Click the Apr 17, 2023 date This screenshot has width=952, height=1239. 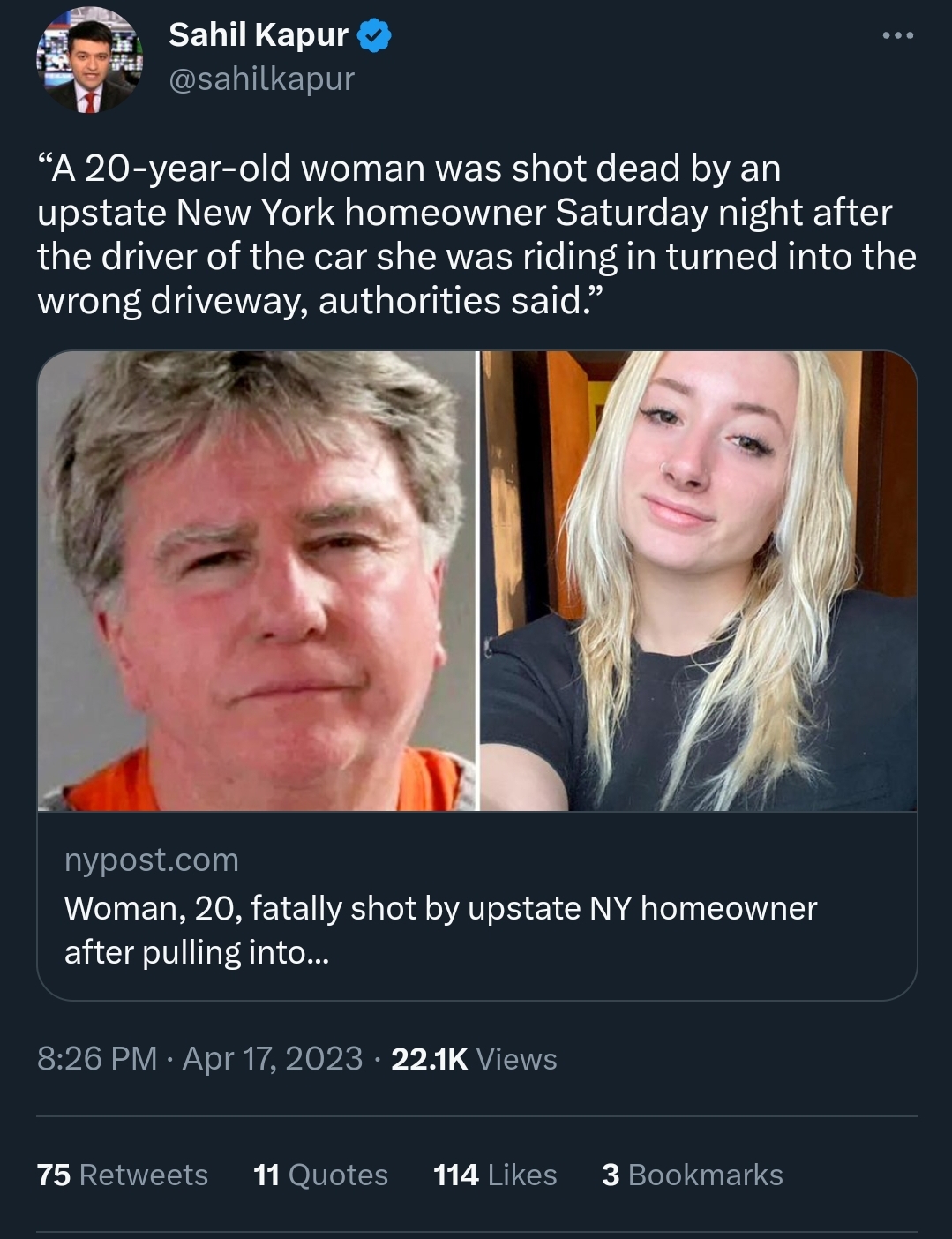coord(273,1058)
